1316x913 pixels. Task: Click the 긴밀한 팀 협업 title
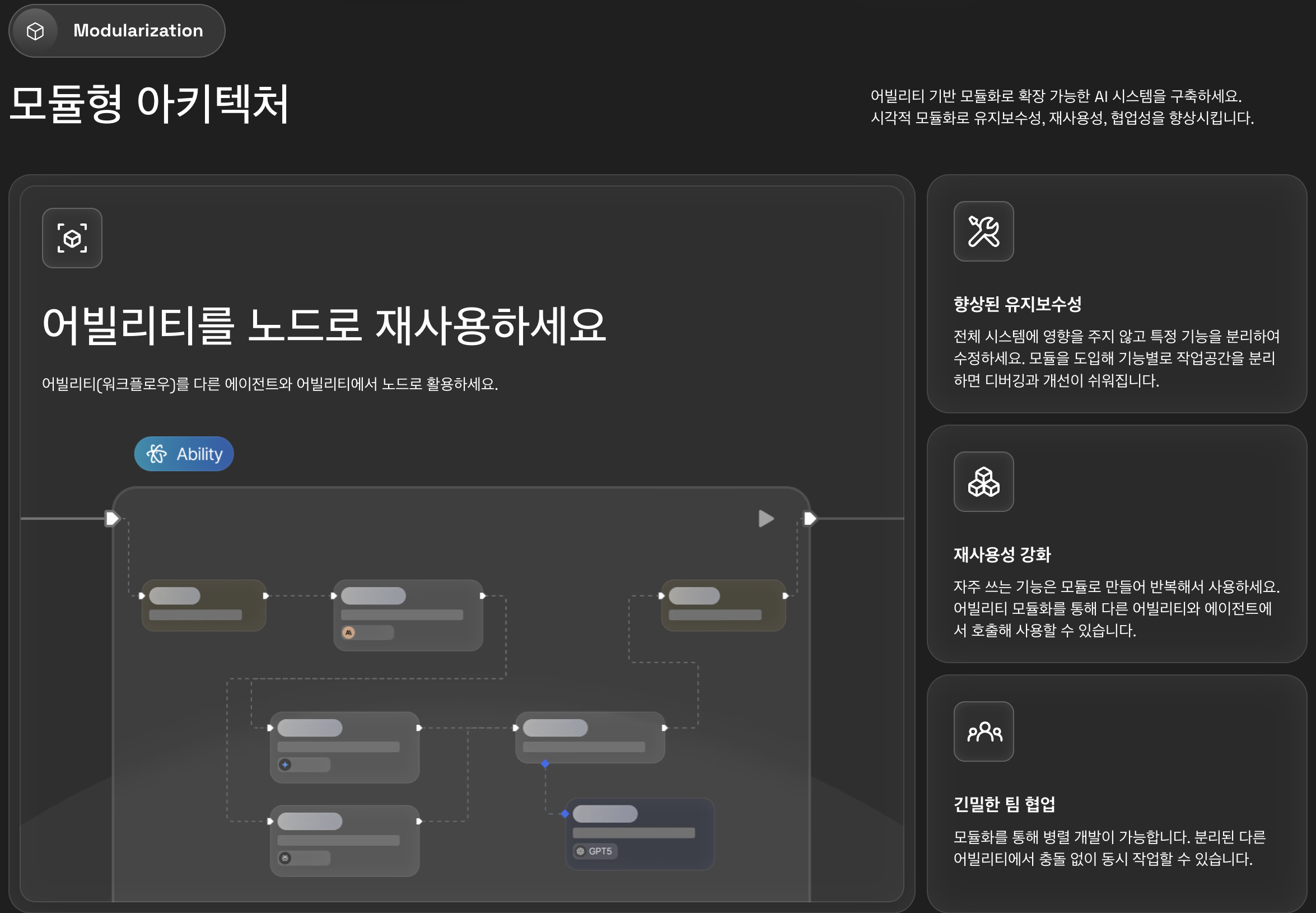click(x=1004, y=804)
